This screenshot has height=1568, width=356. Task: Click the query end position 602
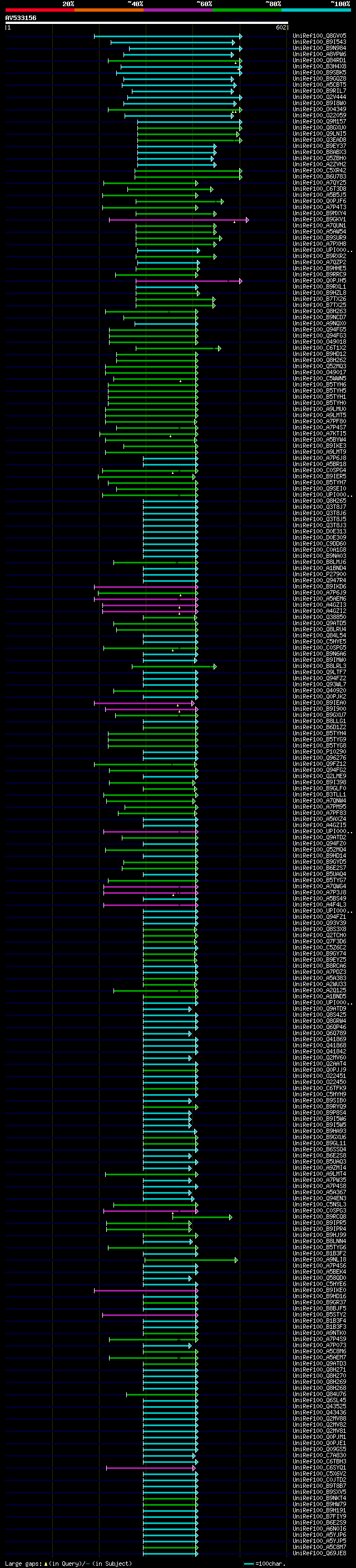[x=280, y=27]
